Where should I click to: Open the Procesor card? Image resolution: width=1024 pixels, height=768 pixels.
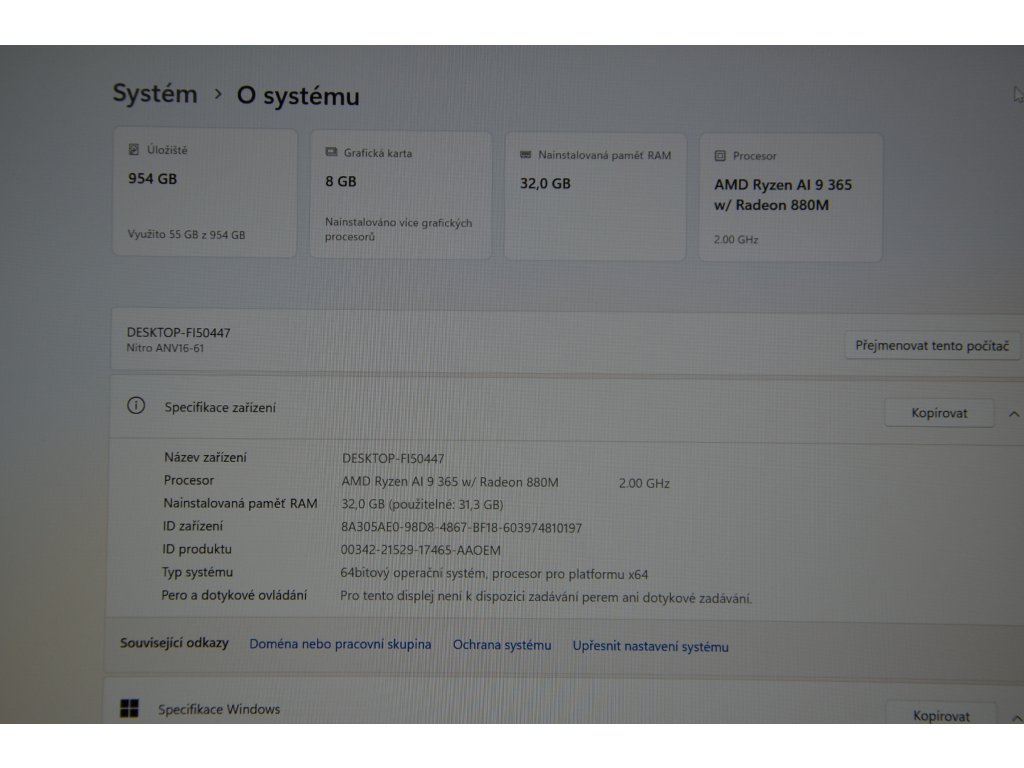[790, 199]
